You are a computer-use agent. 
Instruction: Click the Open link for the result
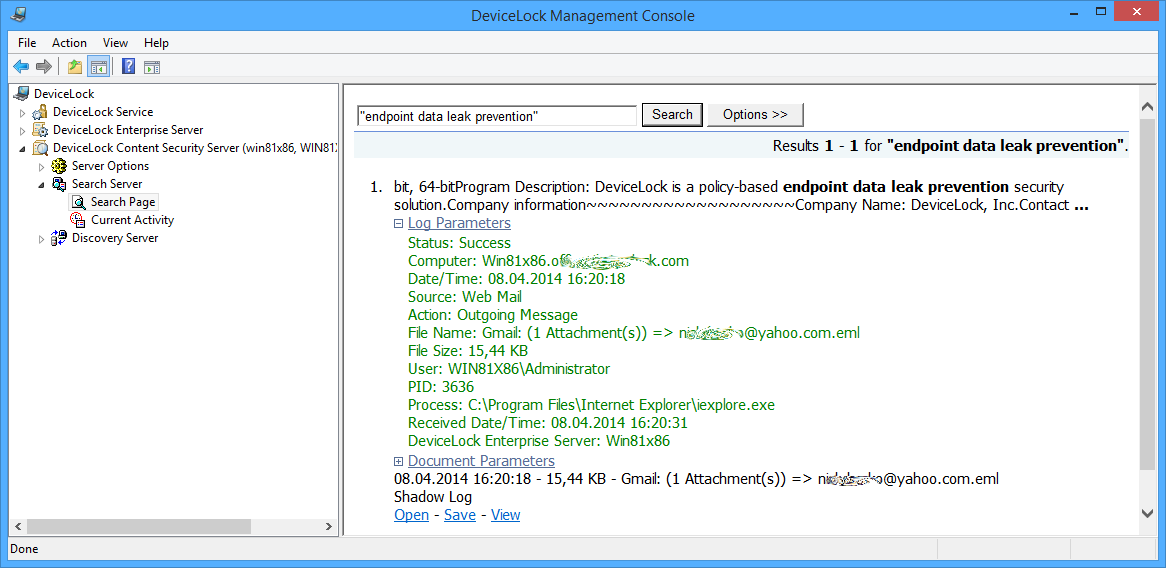(411, 514)
